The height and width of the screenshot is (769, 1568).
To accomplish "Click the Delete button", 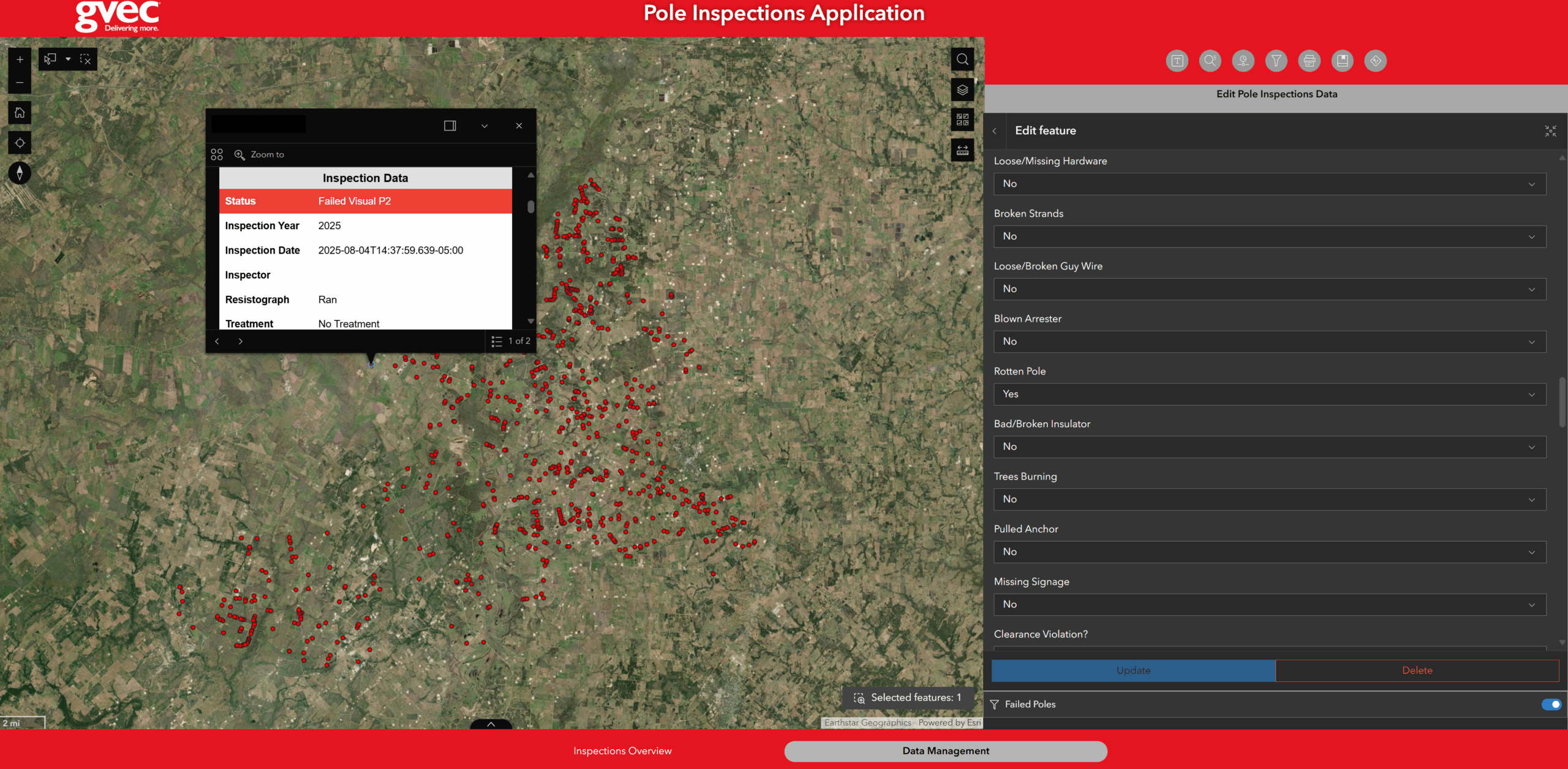I will 1417,670.
